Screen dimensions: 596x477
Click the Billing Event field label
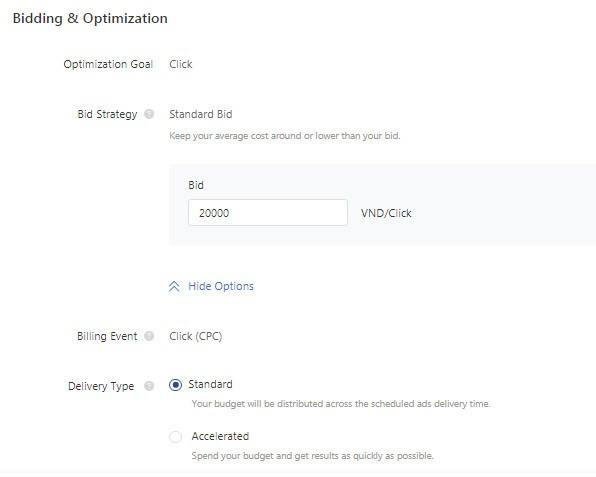107,336
